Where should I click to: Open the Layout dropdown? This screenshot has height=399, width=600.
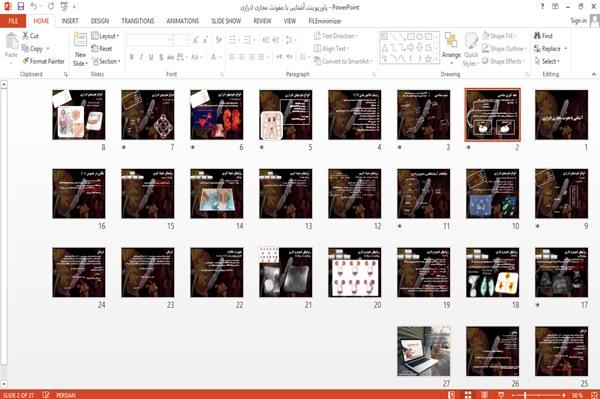pyautogui.click(x=106, y=36)
